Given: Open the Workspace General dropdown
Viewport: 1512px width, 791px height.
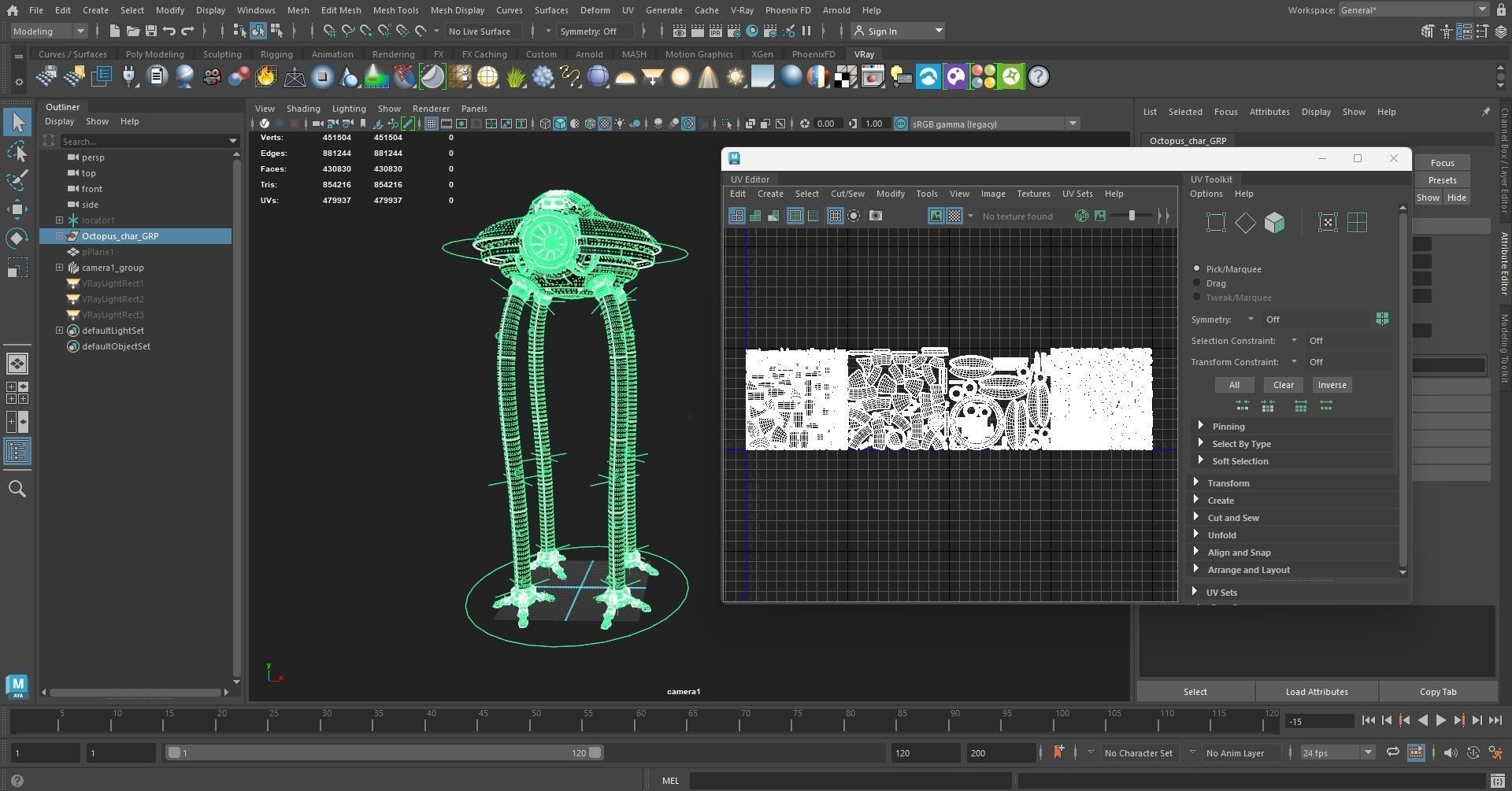Looking at the screenshot, I should (1413, 10).
